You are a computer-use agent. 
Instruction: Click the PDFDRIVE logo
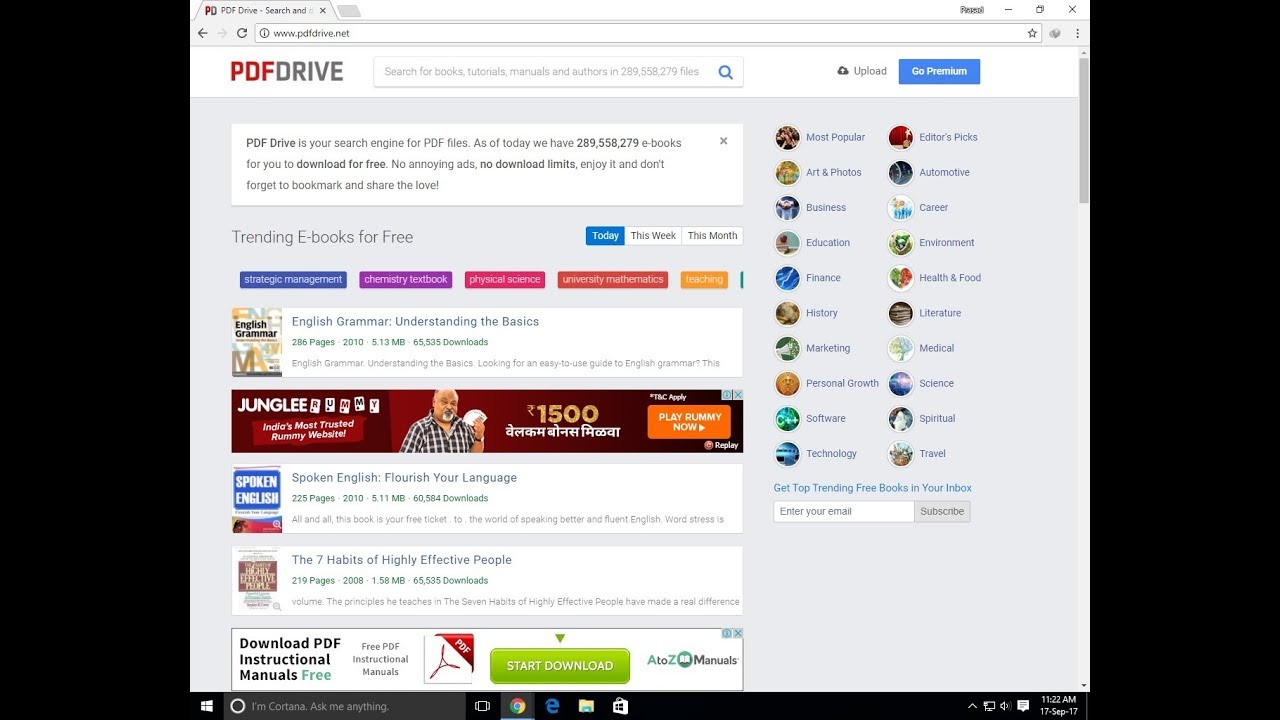287,71
